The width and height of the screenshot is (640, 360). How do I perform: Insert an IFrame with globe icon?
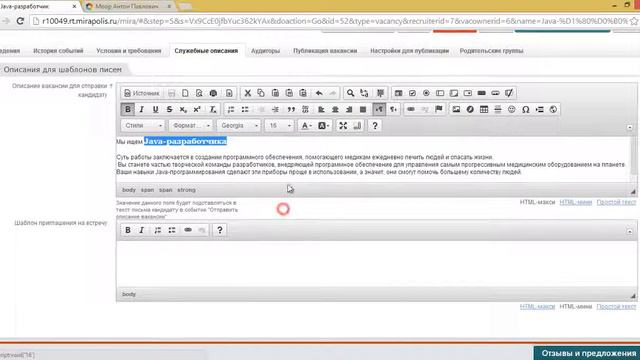553,109
